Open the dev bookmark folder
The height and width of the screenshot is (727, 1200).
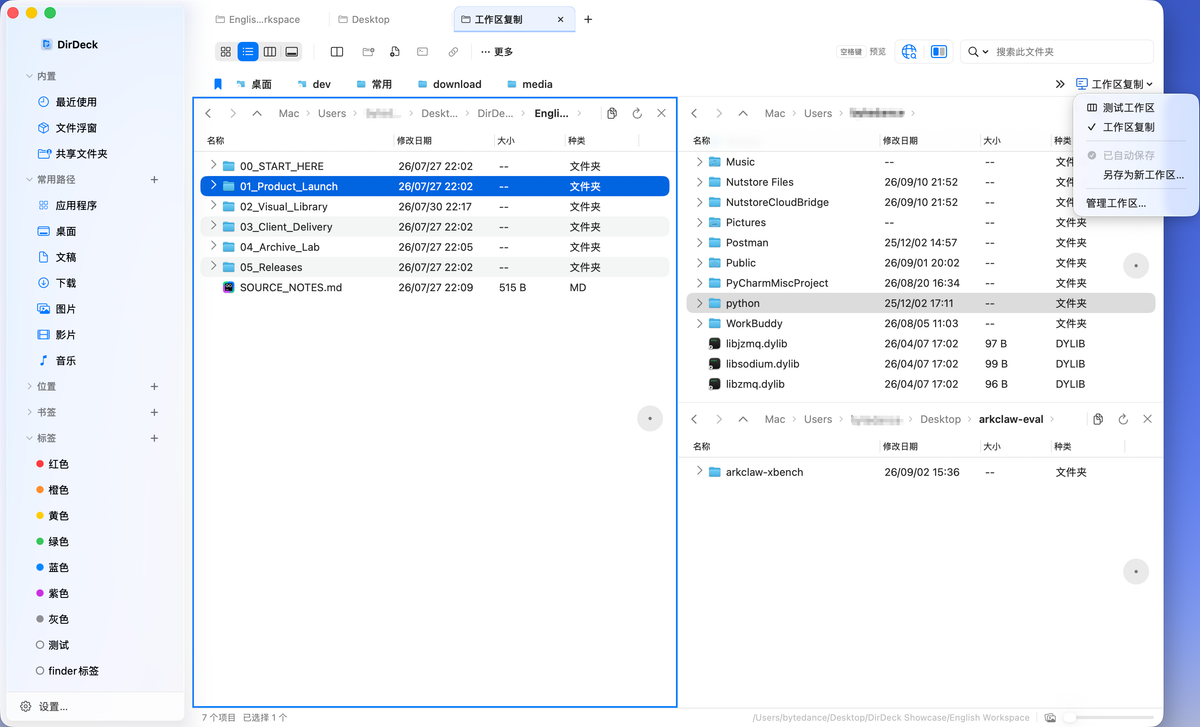click(314, 84)
